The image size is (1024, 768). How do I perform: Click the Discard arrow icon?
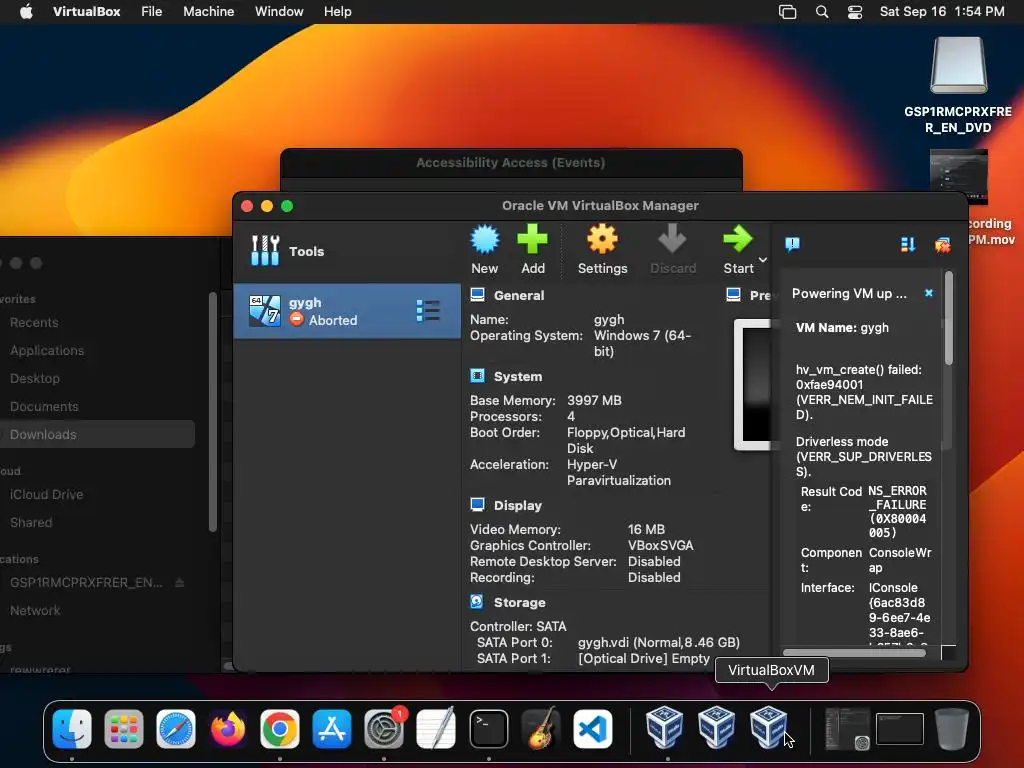tap(672, 239)
